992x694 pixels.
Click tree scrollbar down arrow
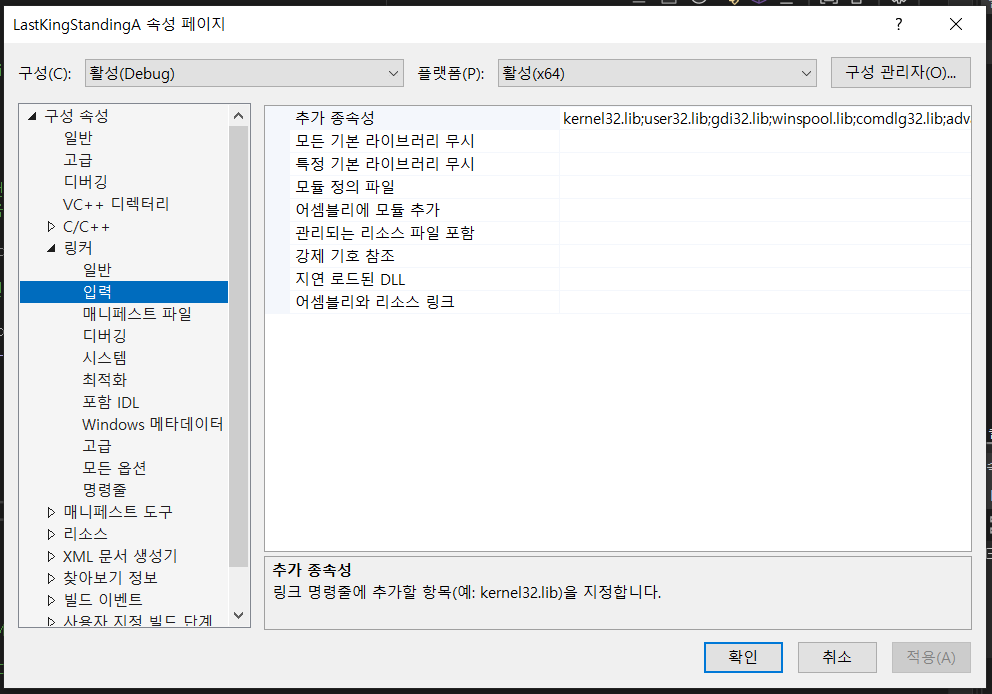239,616
